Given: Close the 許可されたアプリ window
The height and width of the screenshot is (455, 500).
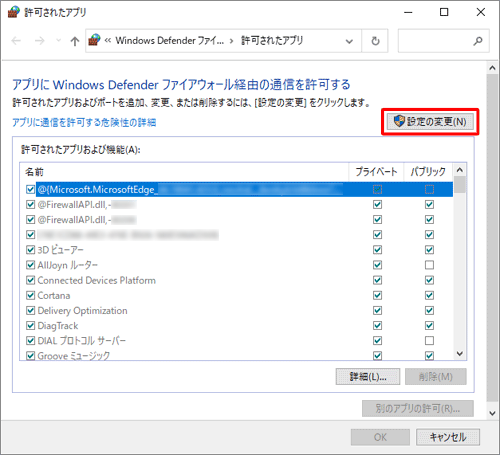Looking at the screenshot, I should [x=481, y=12].
